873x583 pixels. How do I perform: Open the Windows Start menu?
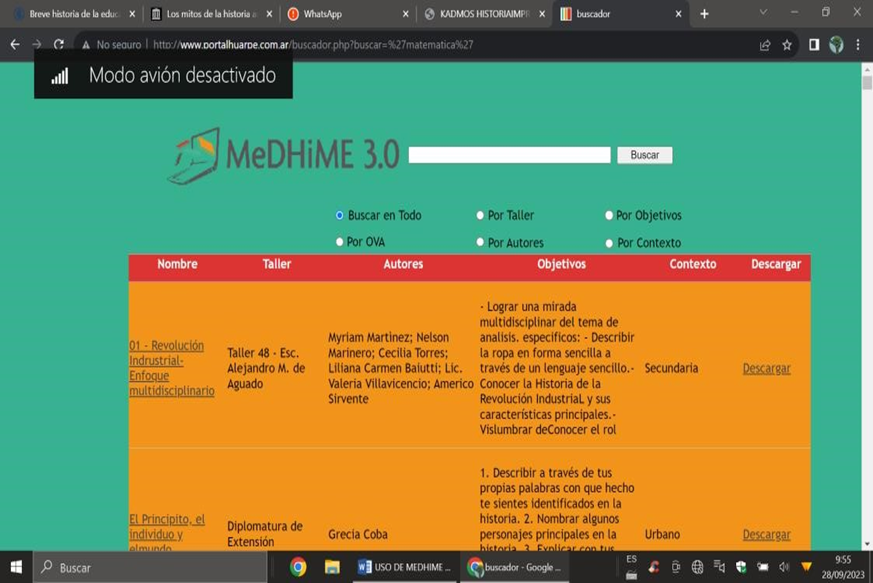coord(16,567)
